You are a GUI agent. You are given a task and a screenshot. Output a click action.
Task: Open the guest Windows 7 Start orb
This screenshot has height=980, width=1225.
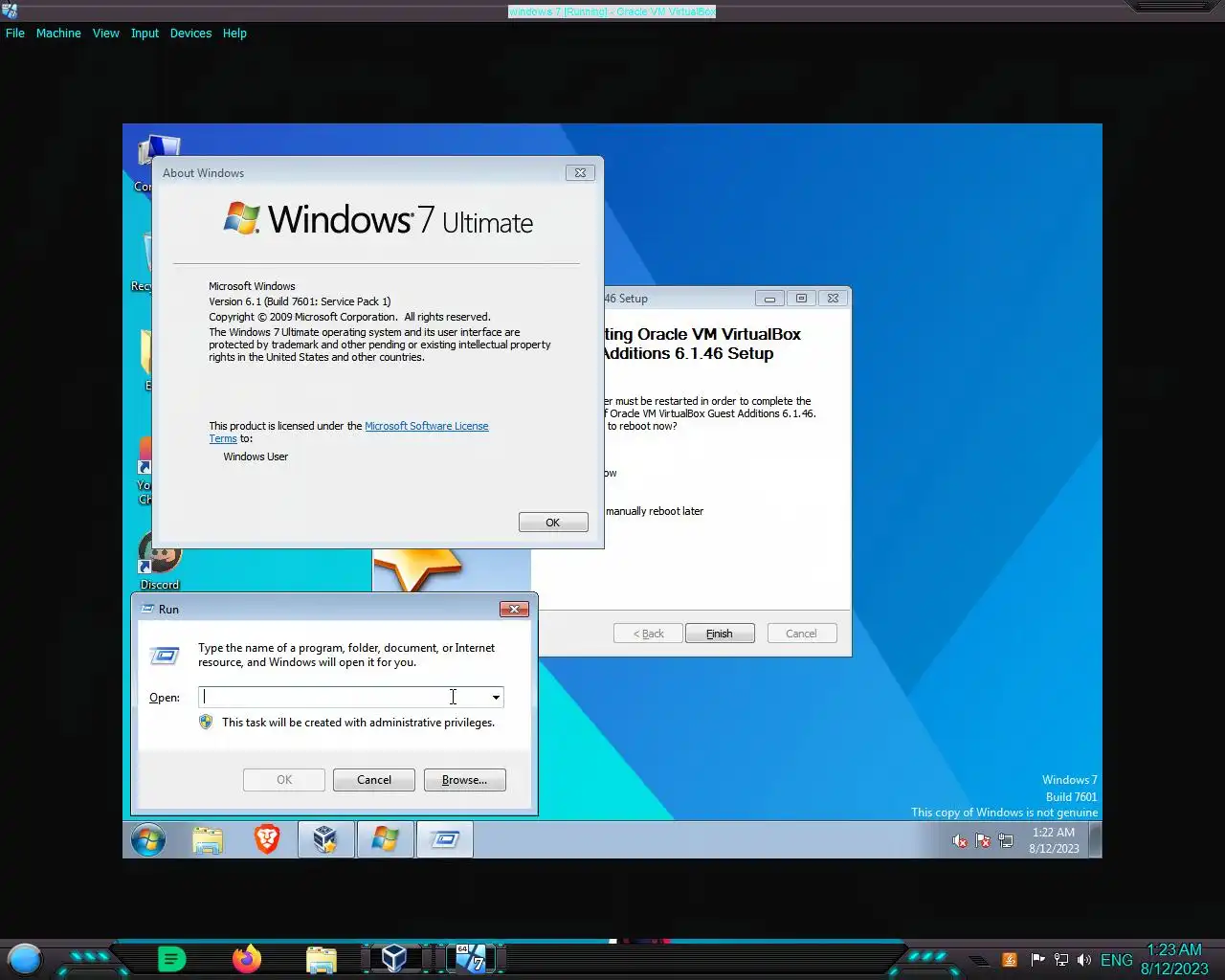(148, 840)
